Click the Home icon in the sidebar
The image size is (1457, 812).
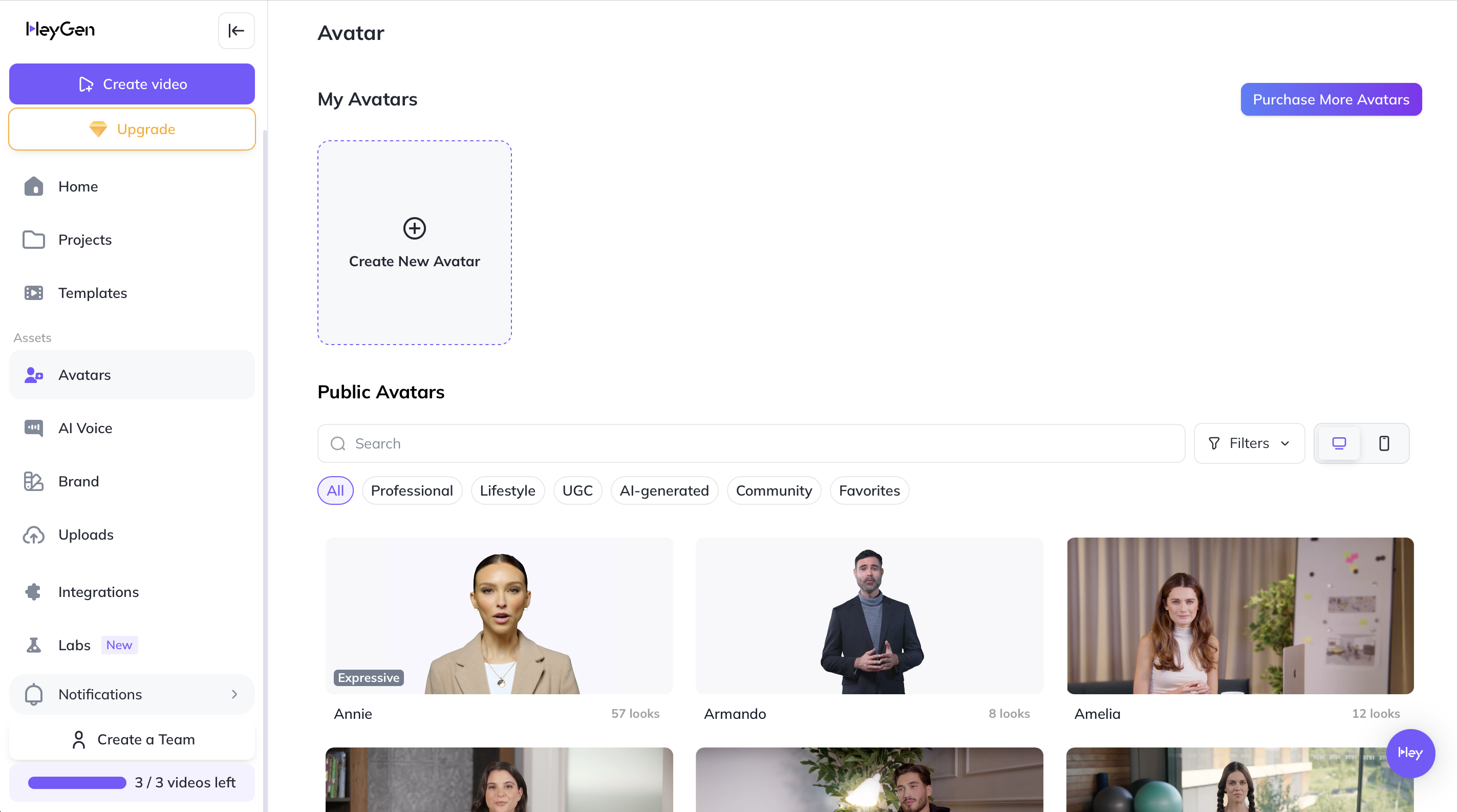click(34, 186)
